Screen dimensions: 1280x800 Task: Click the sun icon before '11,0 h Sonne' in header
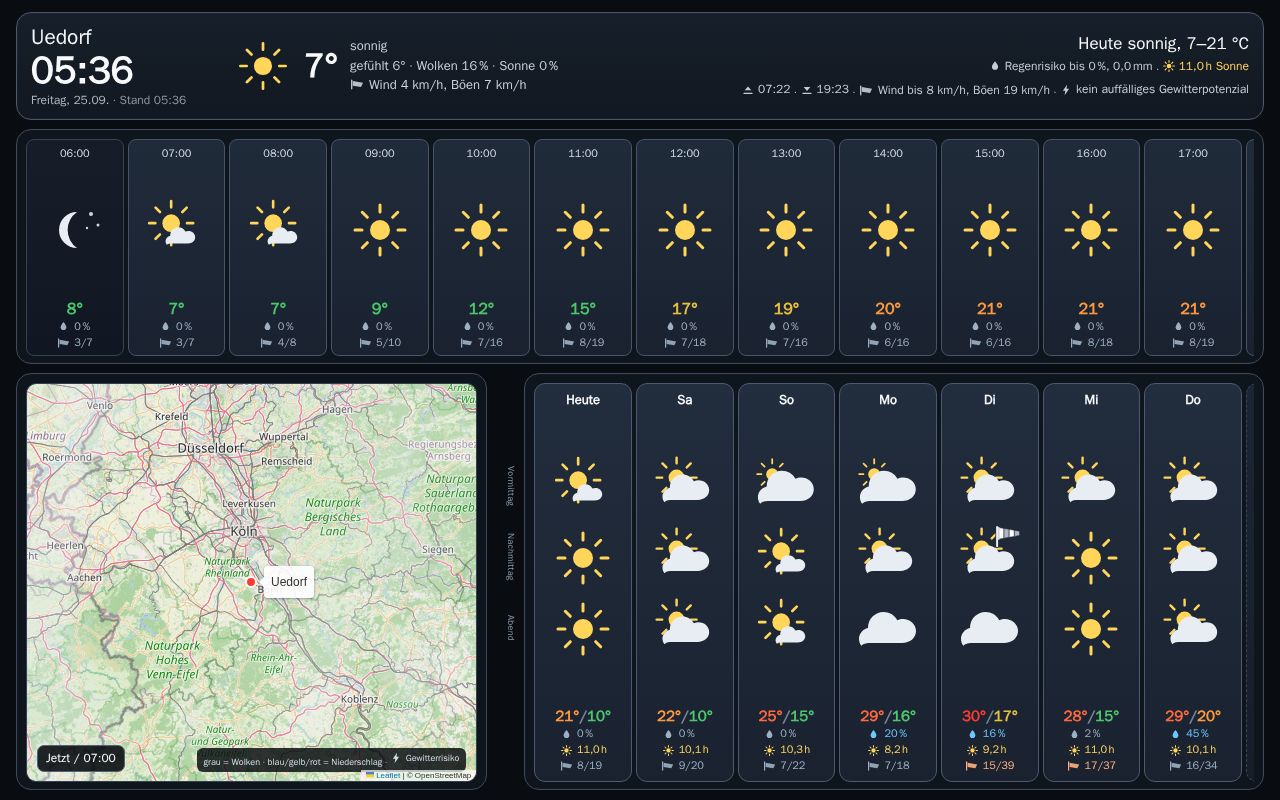(x=1169, y=66)
